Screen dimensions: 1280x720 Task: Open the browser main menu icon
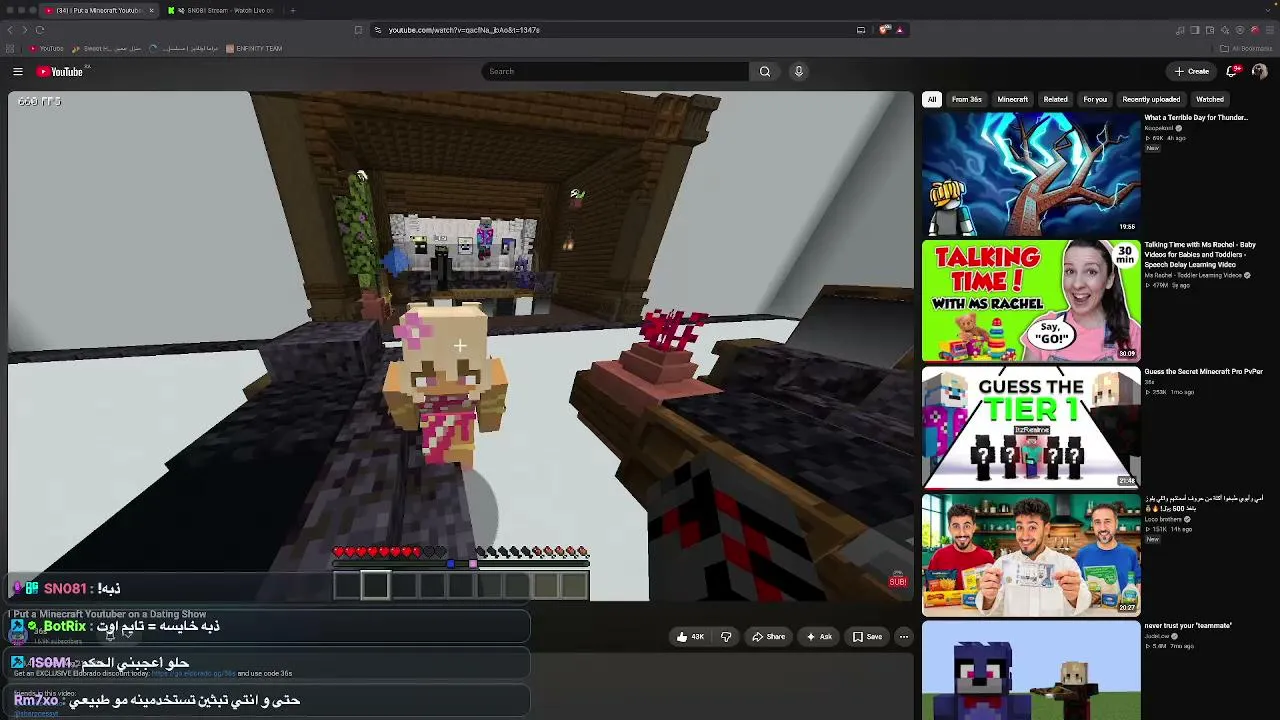(x=1269, y=30)
